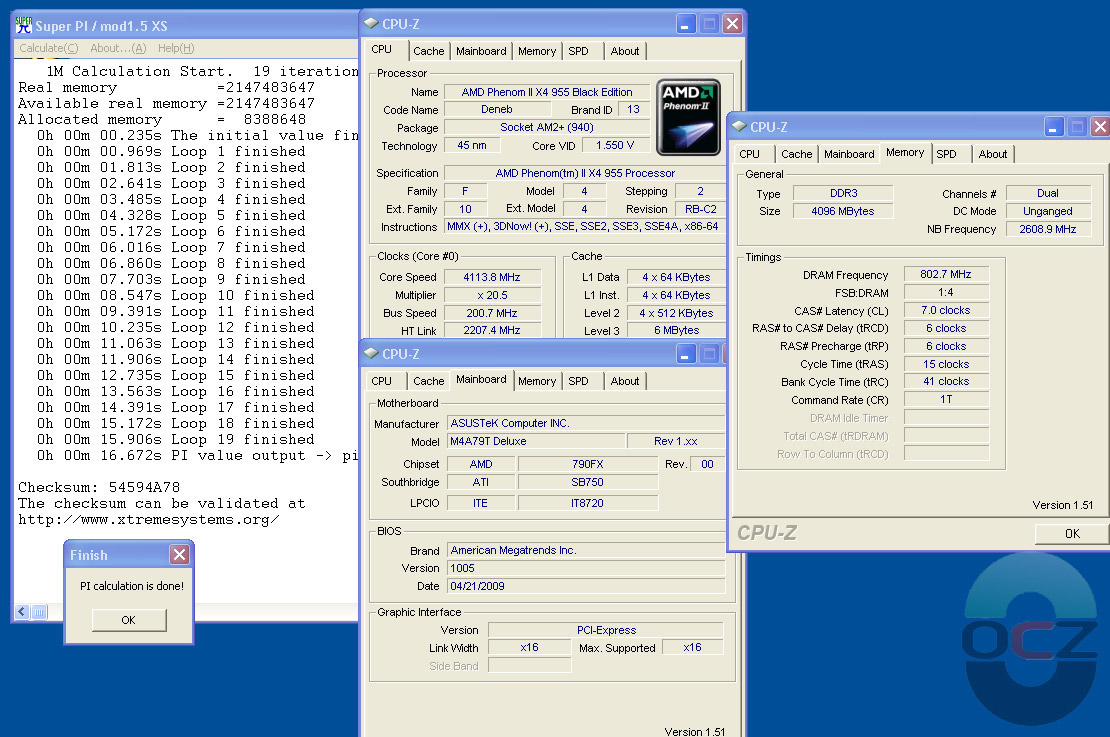Screen dimensions: 1110x737
Task: Close the Finish dialog with X
Action: click(180, 554)
